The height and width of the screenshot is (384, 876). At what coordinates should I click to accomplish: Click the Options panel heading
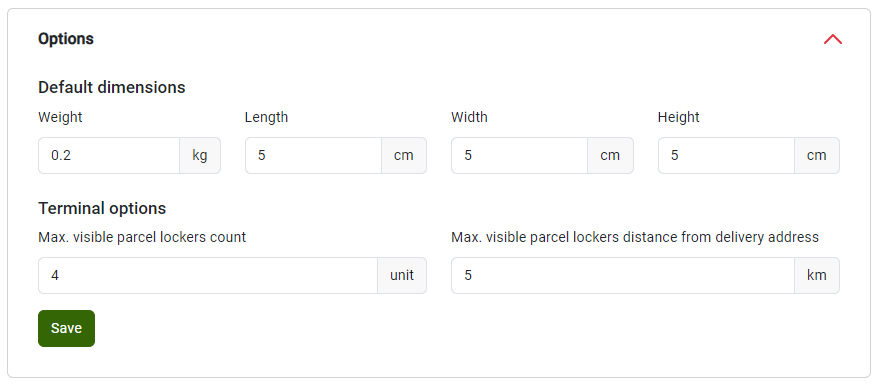[x=66, y=39]
